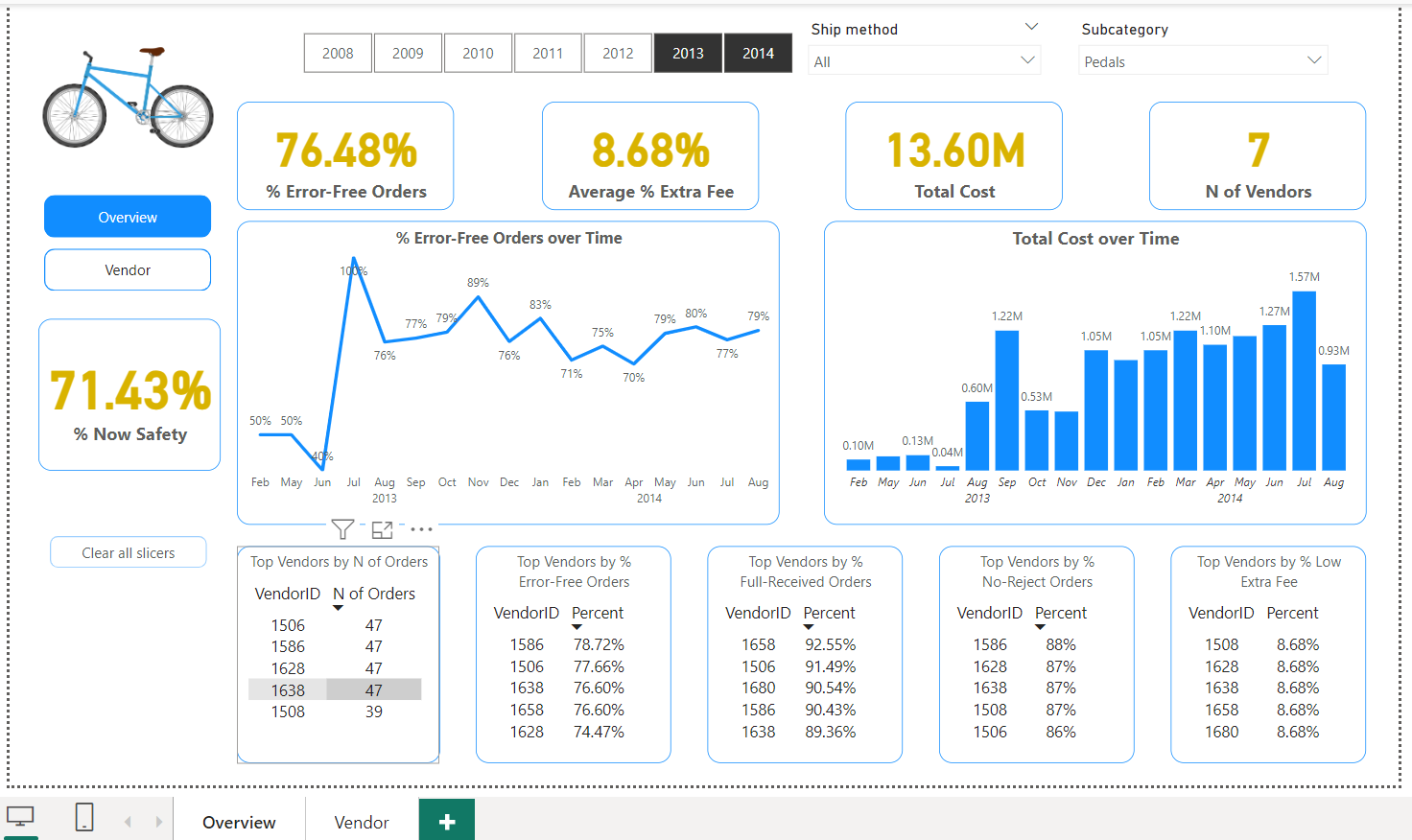Switch to desktop layout view icon
The image size is (1412, 840).
(x=20, y=817)
